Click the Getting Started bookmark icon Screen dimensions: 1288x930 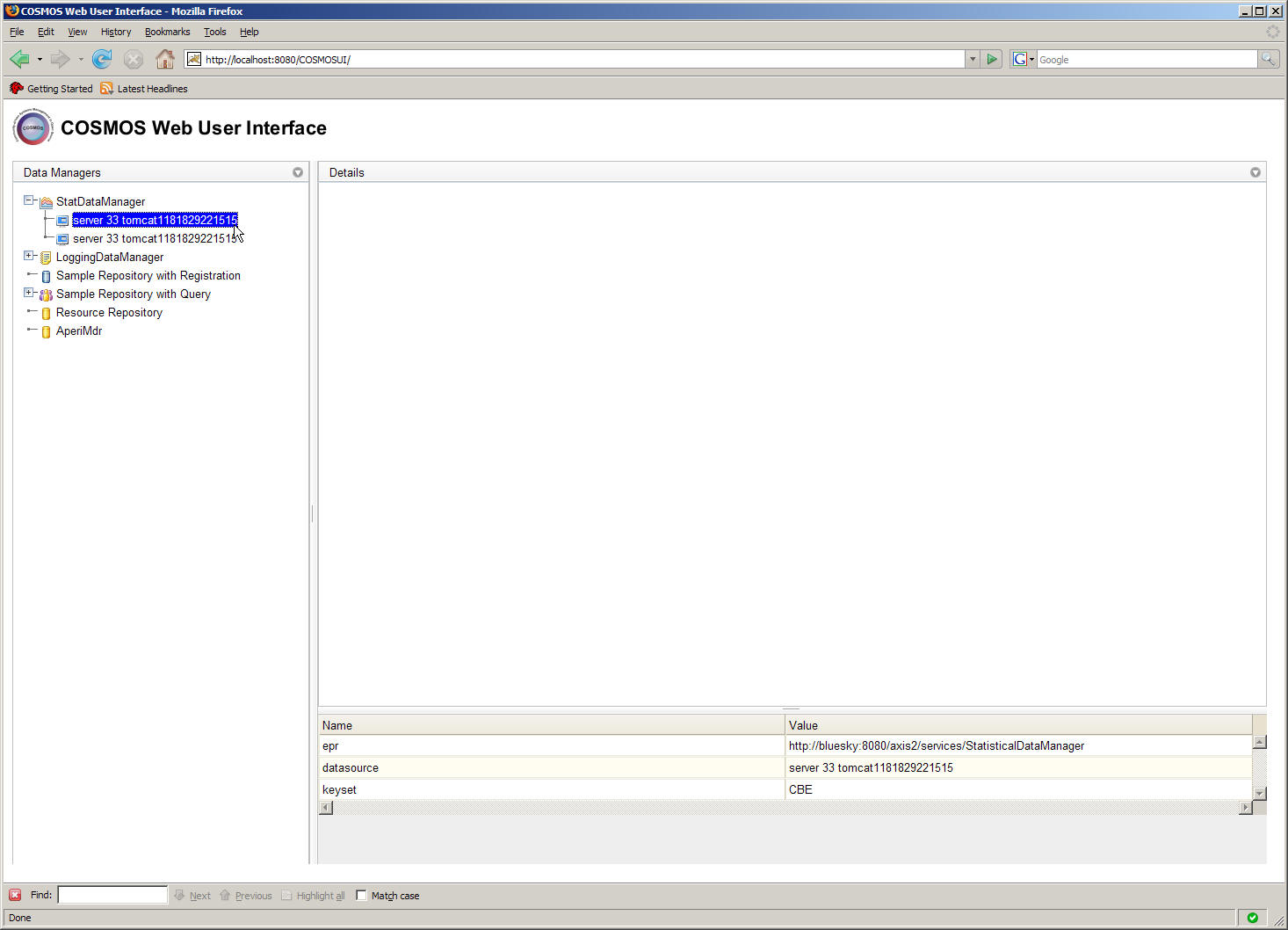coord(16,88)
